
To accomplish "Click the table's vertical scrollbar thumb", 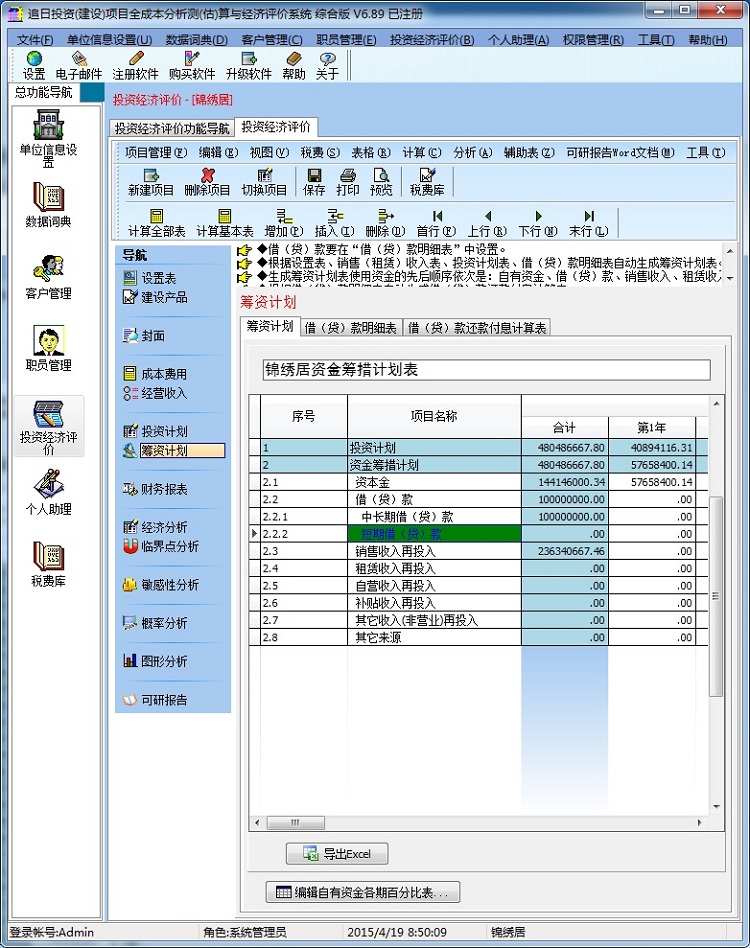I will coord(716,596).
